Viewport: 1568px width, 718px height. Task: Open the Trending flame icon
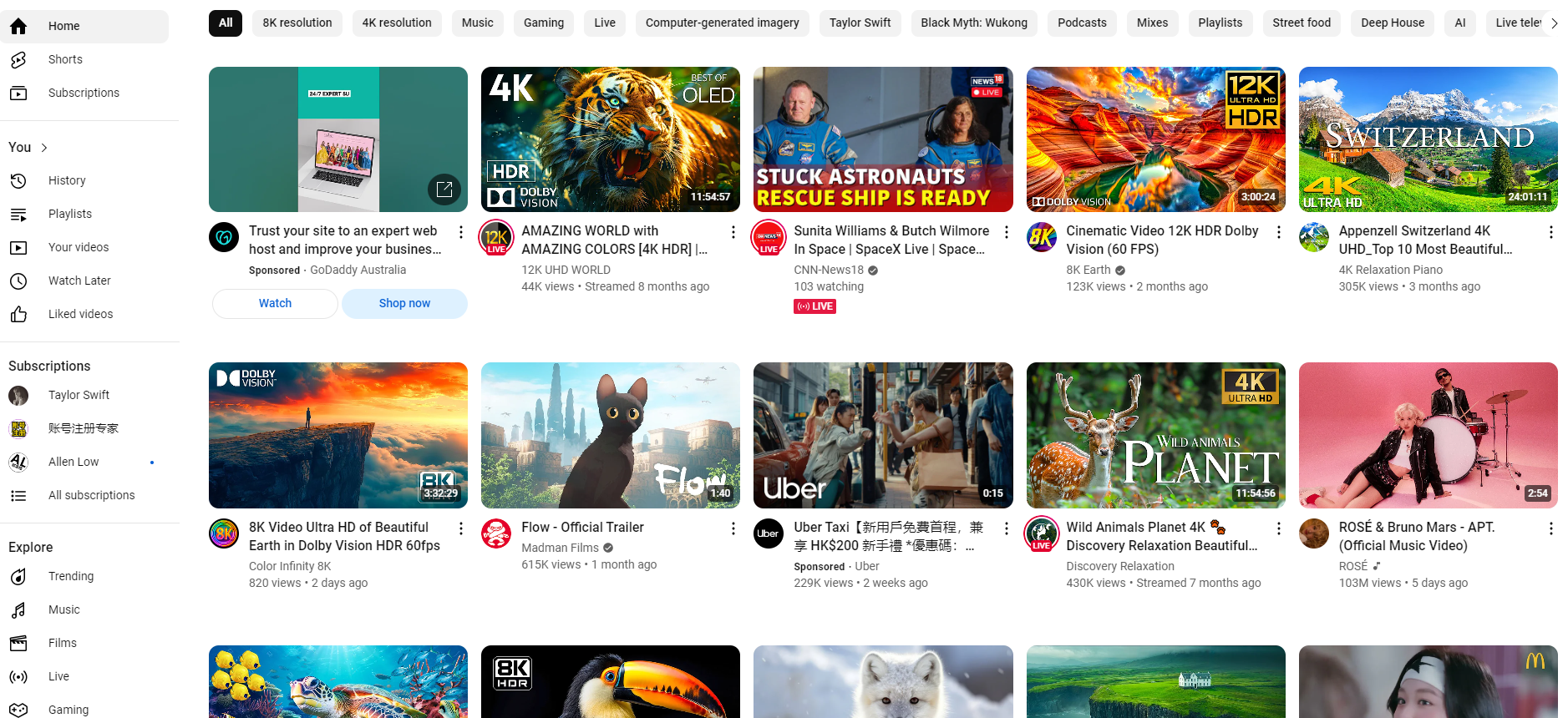pos(18,576)
